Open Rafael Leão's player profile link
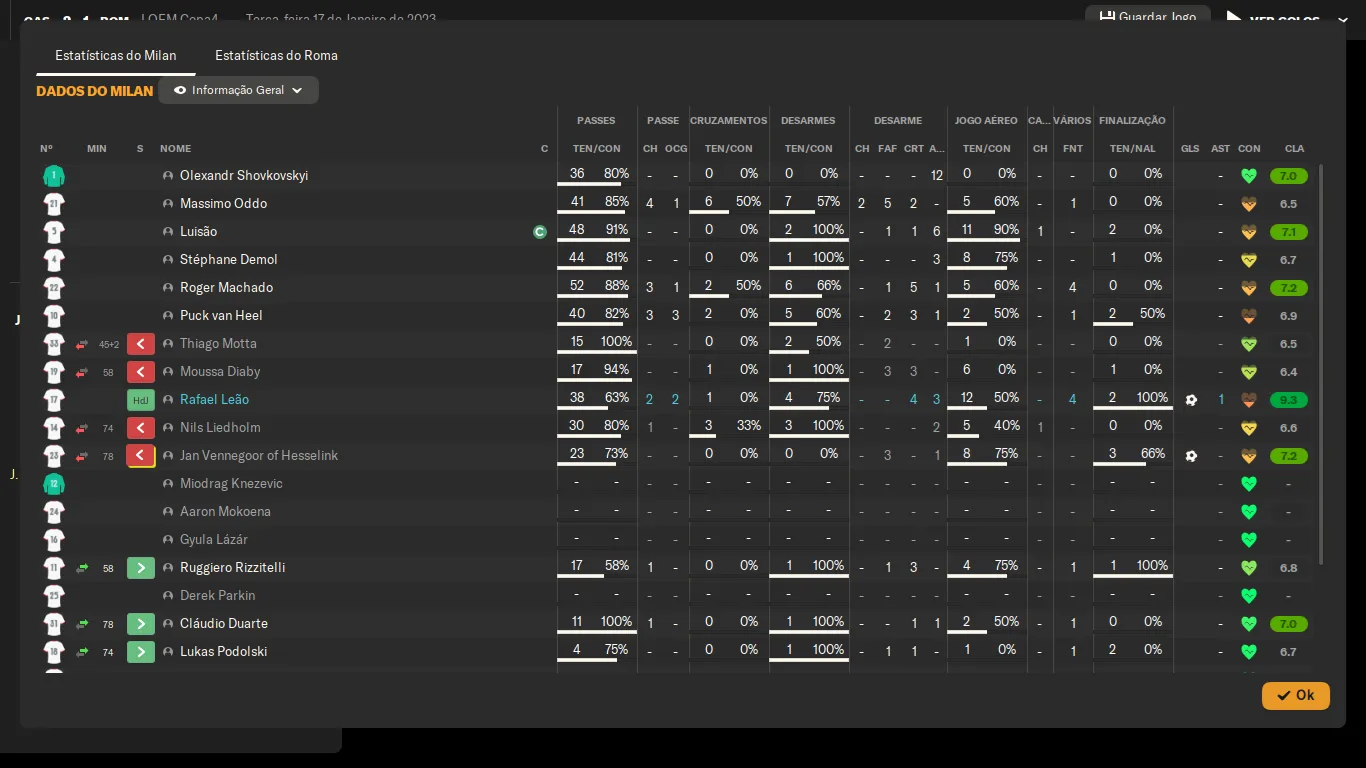The width and height of the screenshot is (1366, 768). pyautogui.click(x=214, y=400)
